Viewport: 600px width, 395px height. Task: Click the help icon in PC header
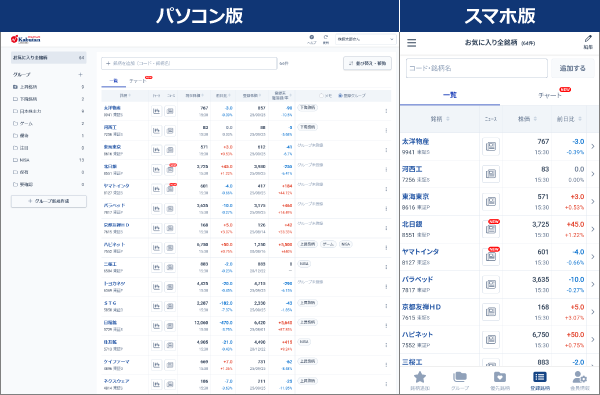coord(312,37)
